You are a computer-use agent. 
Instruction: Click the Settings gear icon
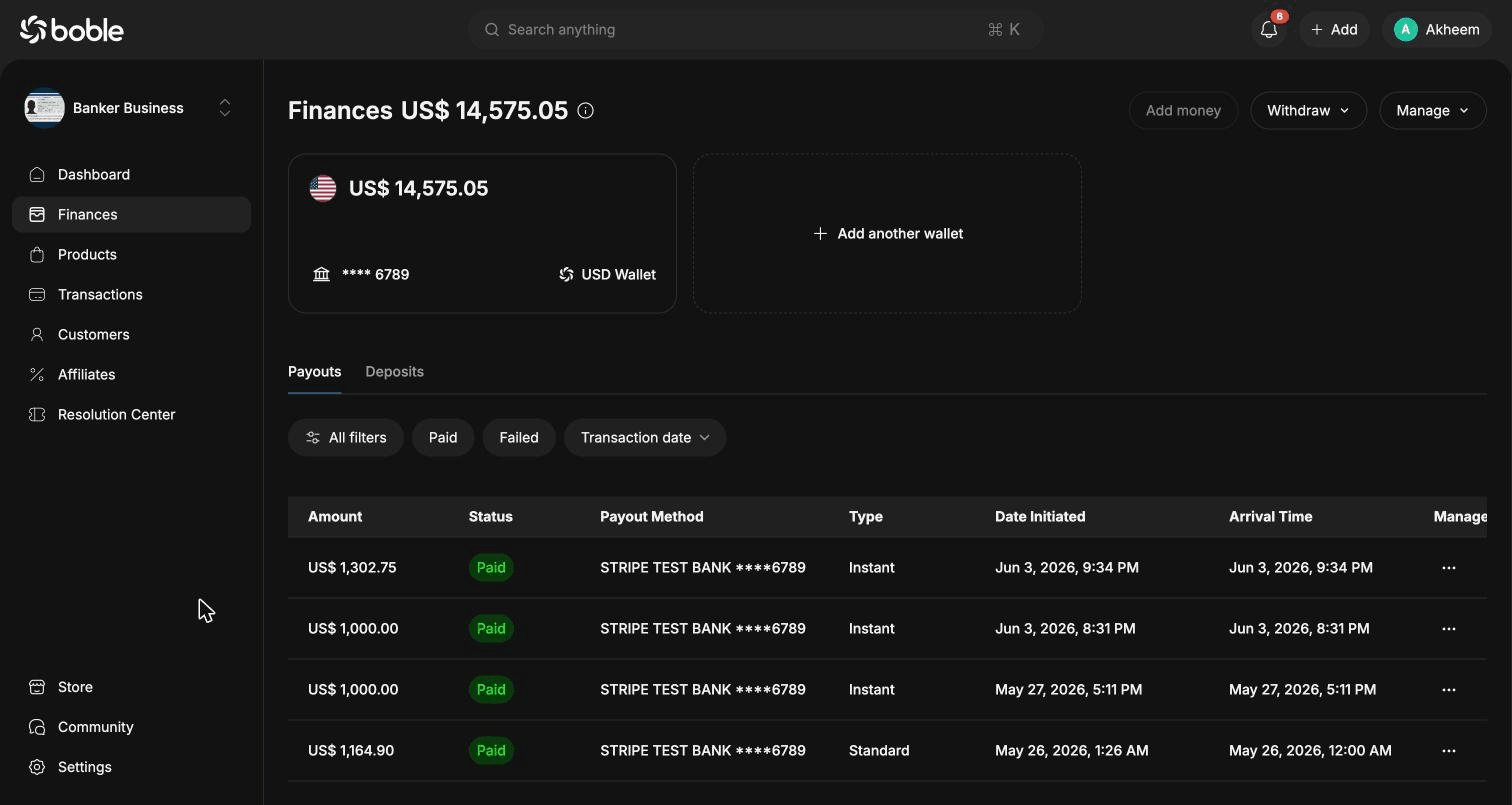(37, 767)
